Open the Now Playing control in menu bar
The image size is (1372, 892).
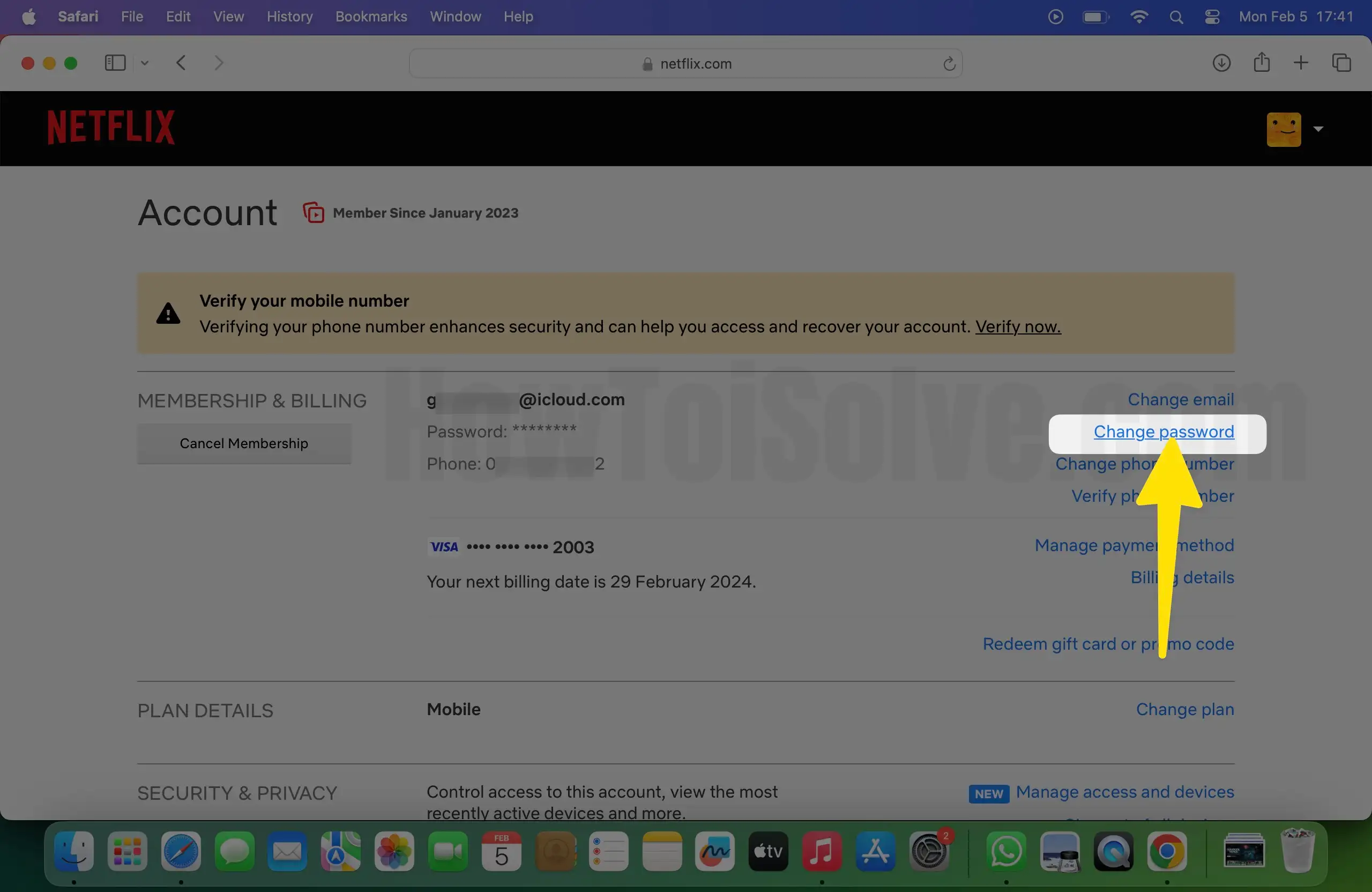point(1055,17)
